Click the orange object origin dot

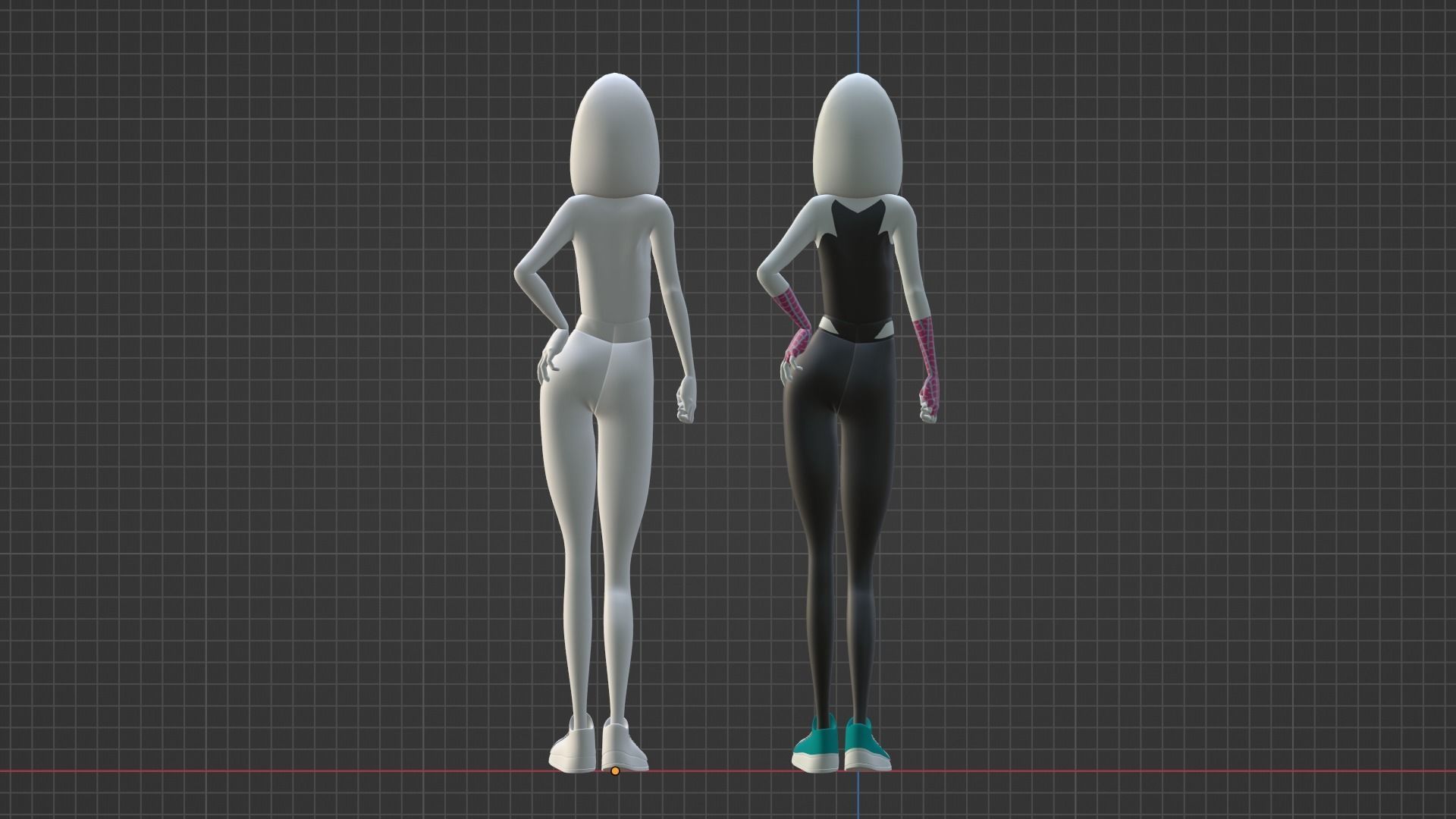615,771
